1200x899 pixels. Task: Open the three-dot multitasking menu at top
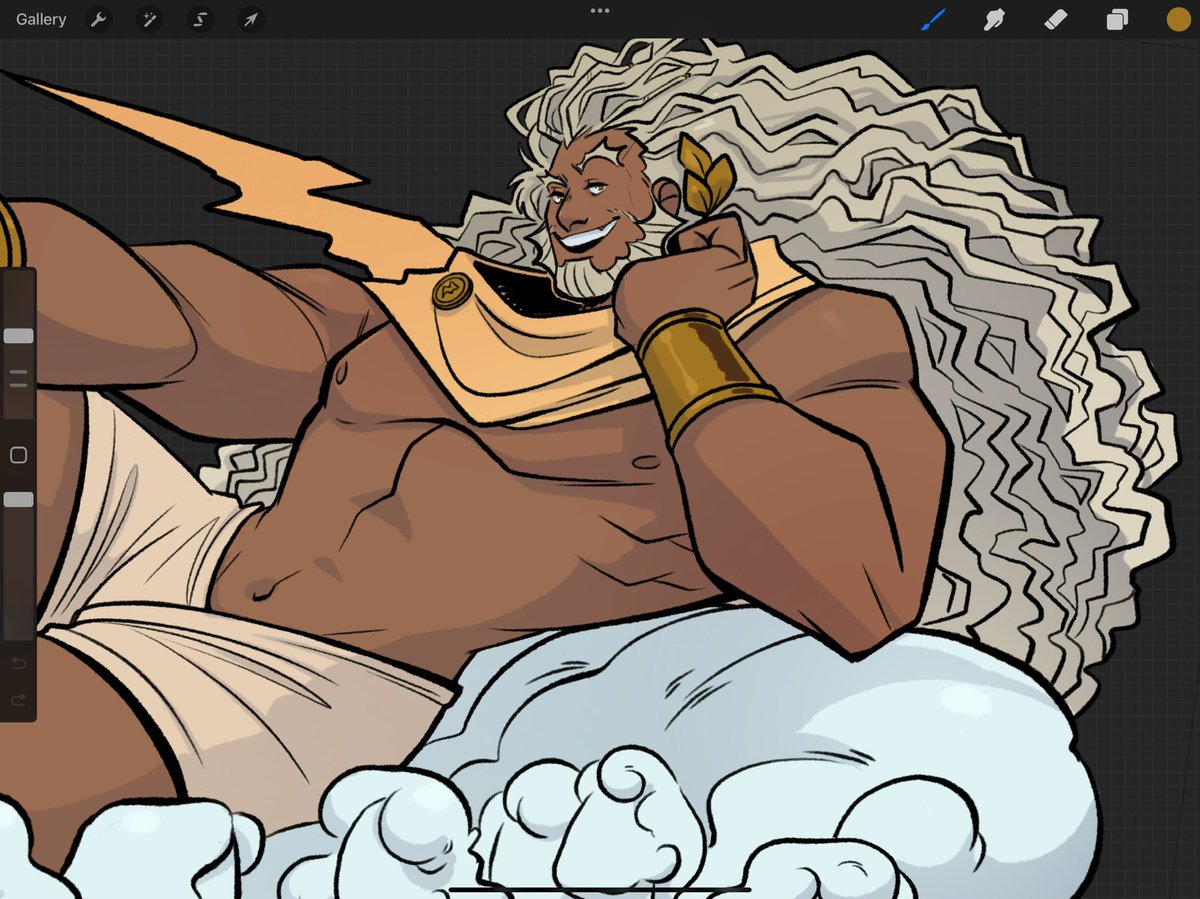click(x=600, y=11)
